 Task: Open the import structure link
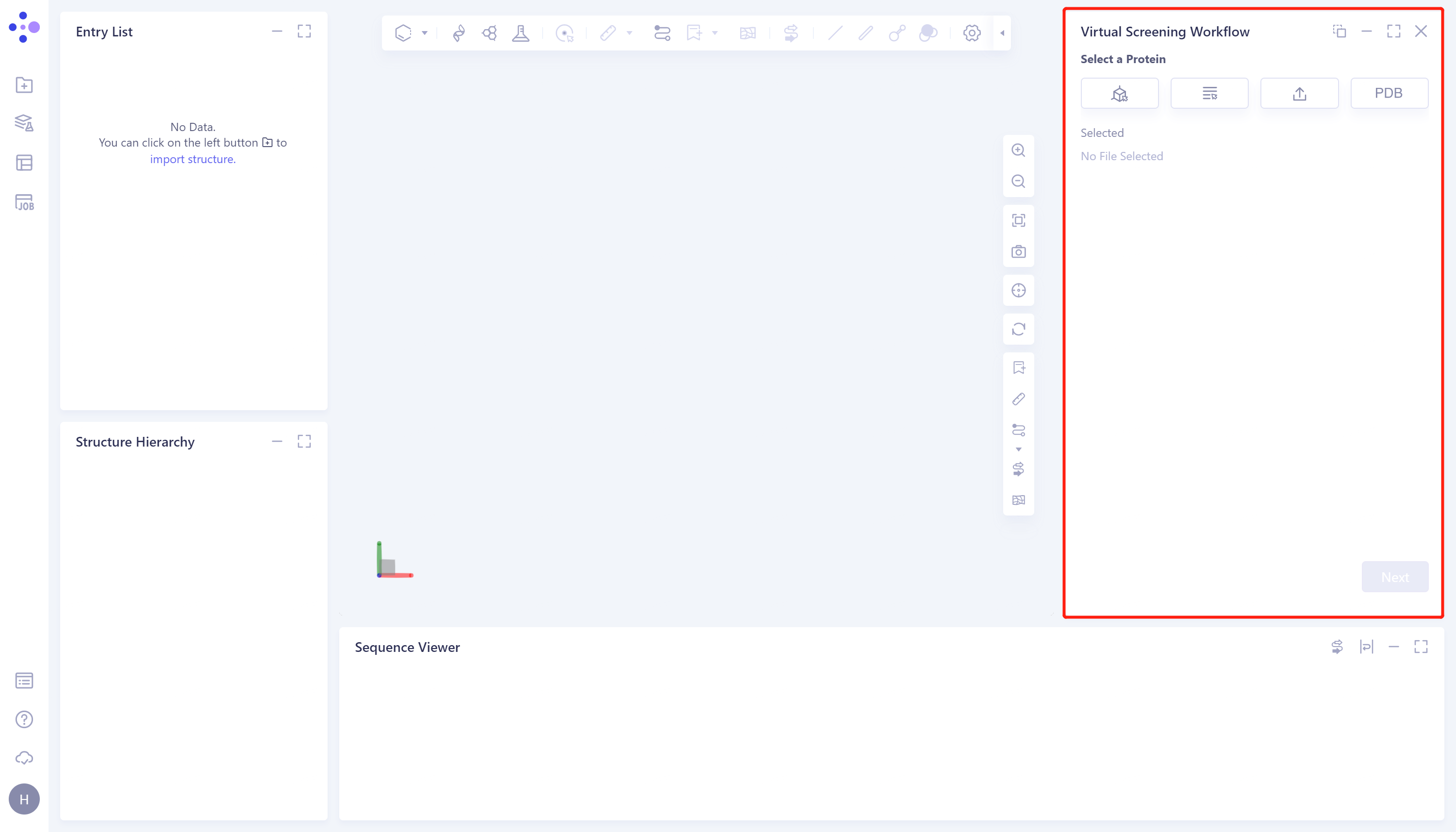coord(193,159)
